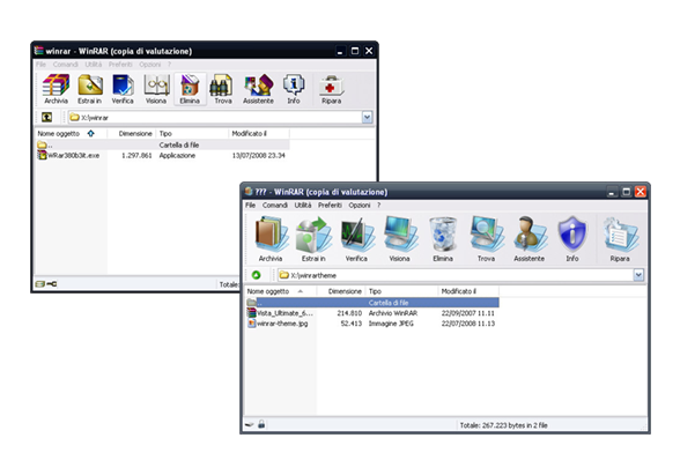The height and width of the screenshot is (475, 680).
Task: Click address field showing X:\winrar
Action: coord(215,117)
